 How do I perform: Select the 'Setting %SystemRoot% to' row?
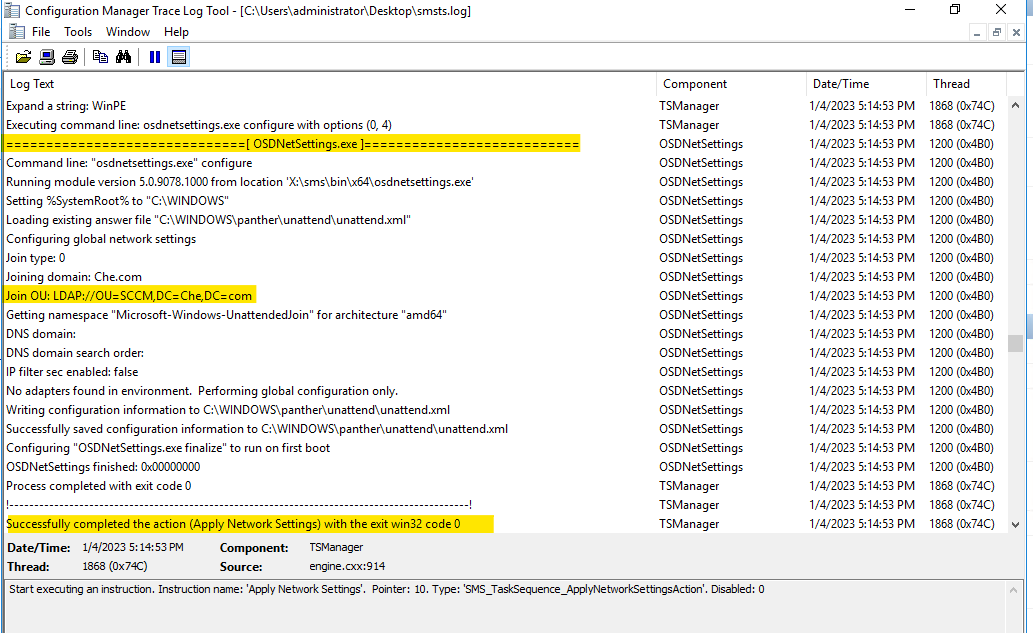pyautogui.click(x=505, y=201)
